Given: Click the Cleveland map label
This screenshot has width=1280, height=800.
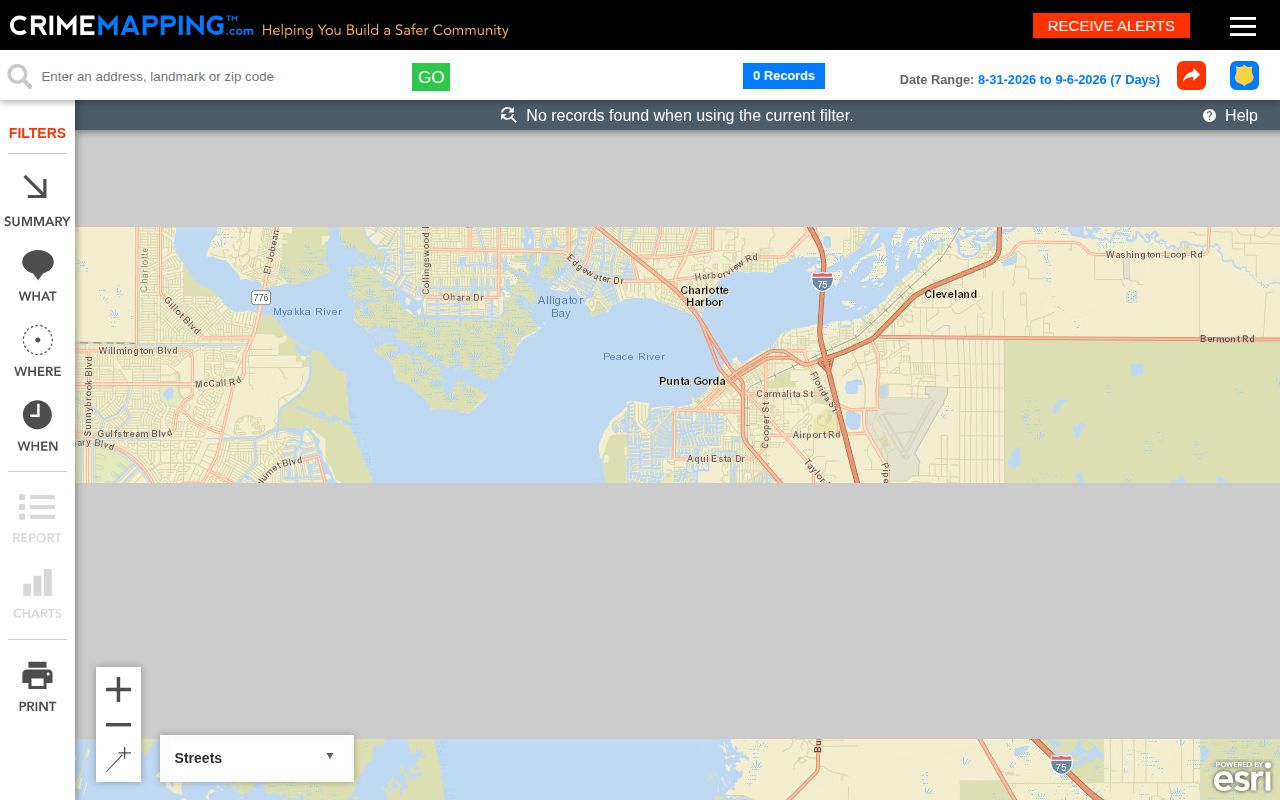Looking at the screenshot, I should [951, 294].
